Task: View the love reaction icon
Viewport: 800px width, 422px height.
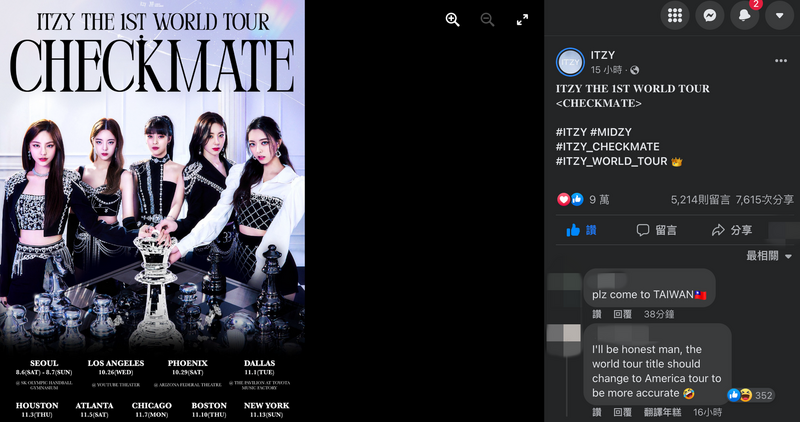Action: [x=563, y=200]
